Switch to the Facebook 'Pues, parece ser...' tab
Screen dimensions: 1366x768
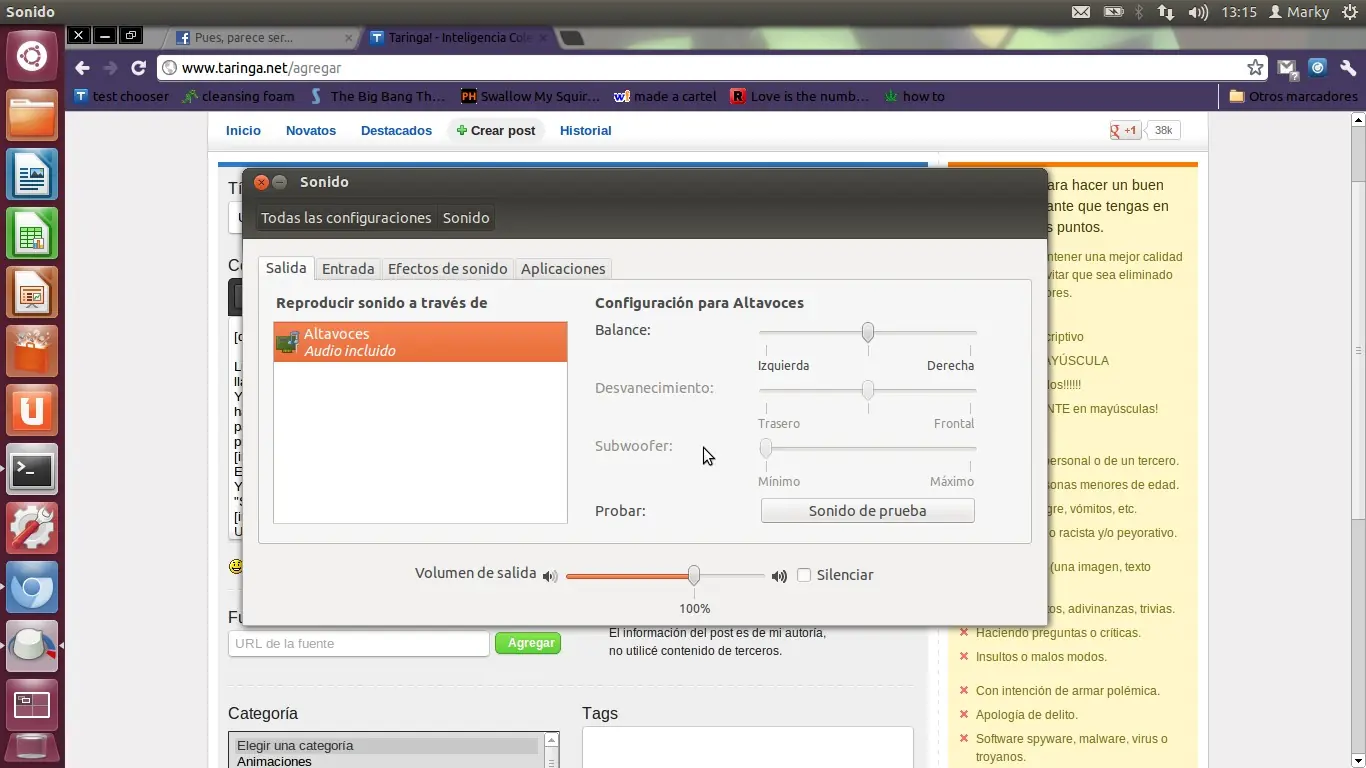tap(263, 38)
